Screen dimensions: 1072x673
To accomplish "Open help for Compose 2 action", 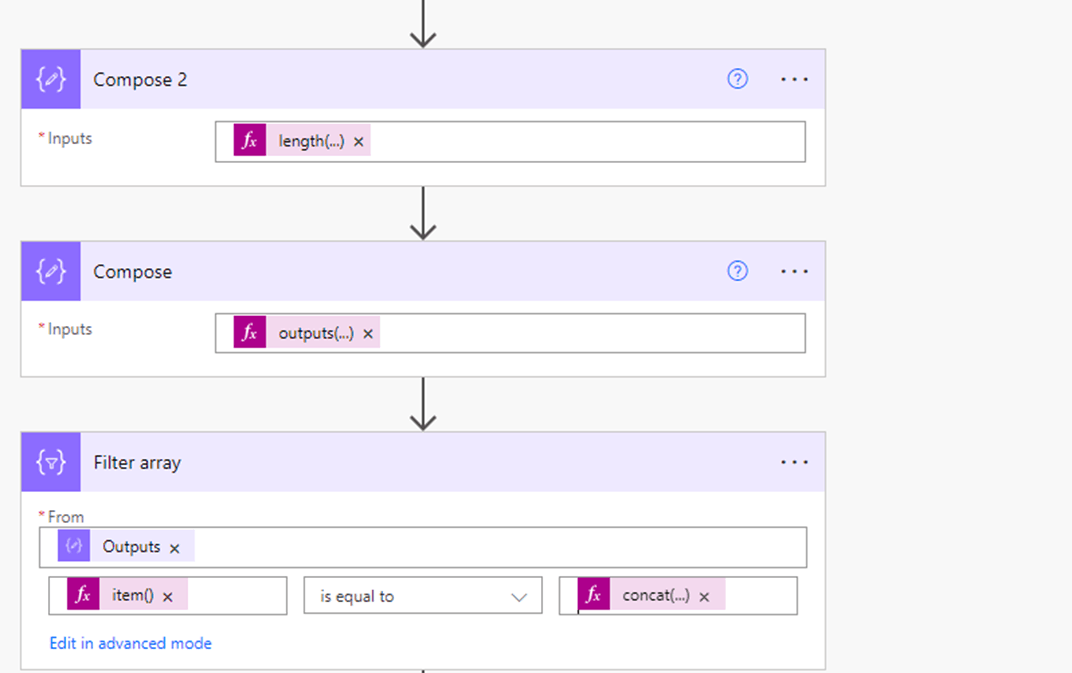I will pyautogui.click(x=737, y=79).
